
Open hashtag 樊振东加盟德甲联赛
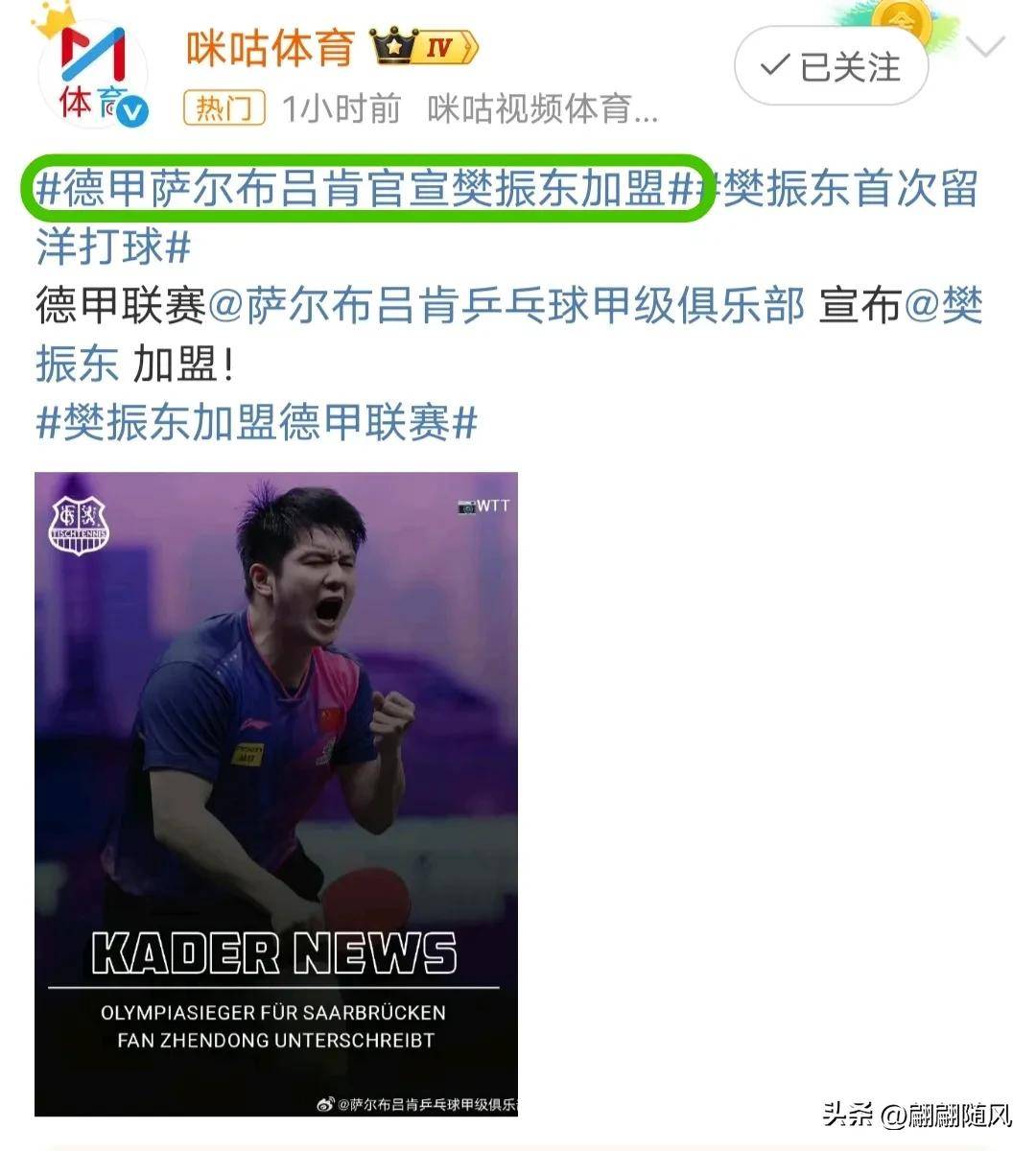pyautogui.click(x=256, y=422)
